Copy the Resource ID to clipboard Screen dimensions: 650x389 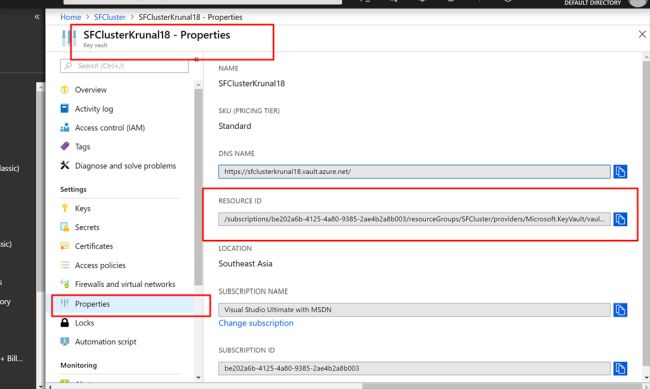pyautogui.click(x=620, y=219)
